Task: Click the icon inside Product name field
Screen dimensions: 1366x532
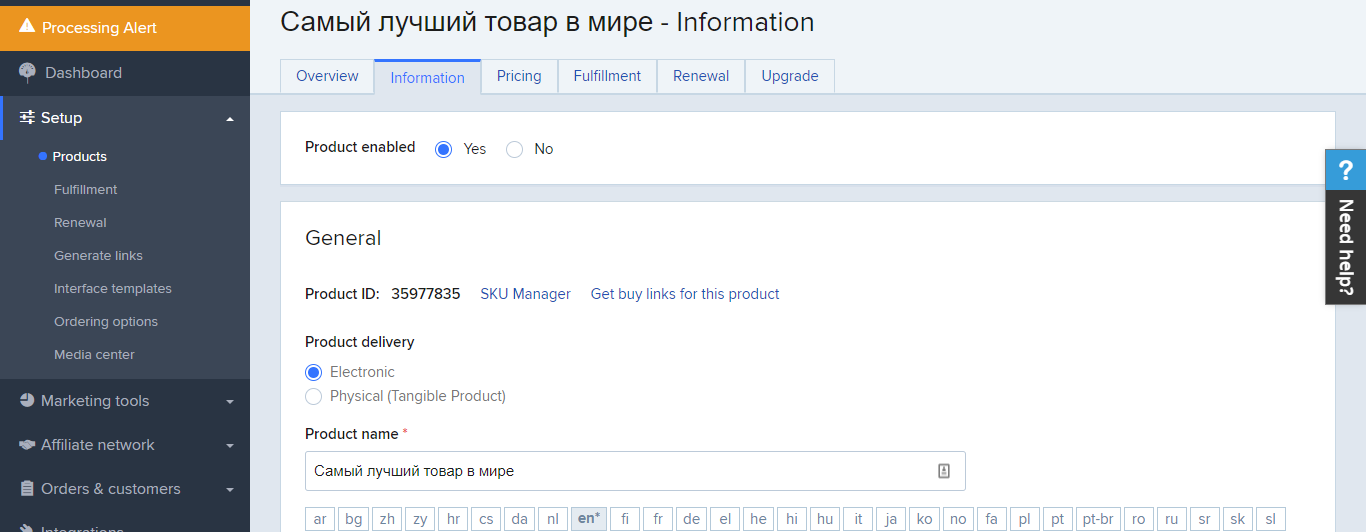Action: [943, 471]
